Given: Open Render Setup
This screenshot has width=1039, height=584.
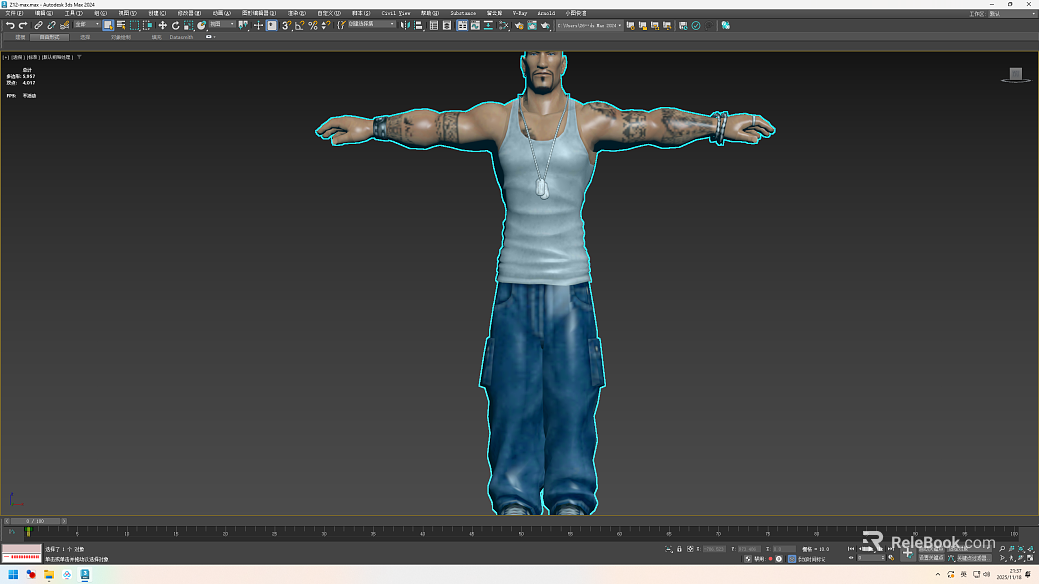Looking at the screenshot, I should pos(519,25).
